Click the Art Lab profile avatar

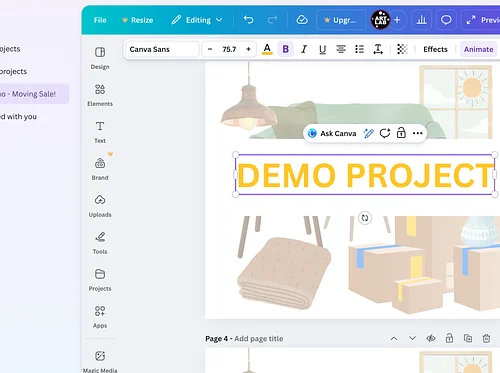coord(381,20)
